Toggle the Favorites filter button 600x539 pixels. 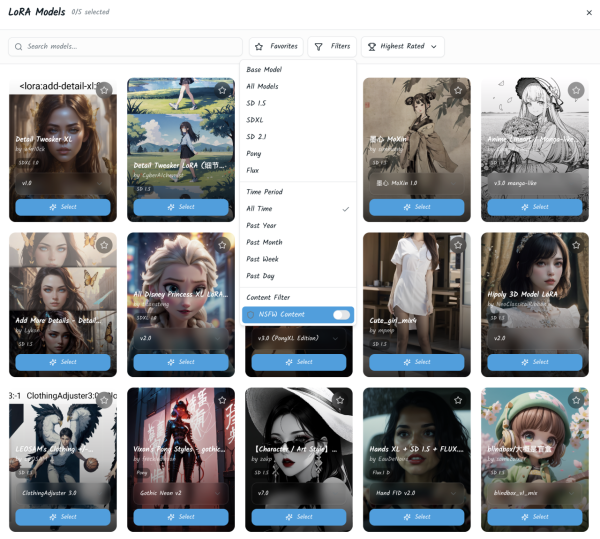(276, 47)
